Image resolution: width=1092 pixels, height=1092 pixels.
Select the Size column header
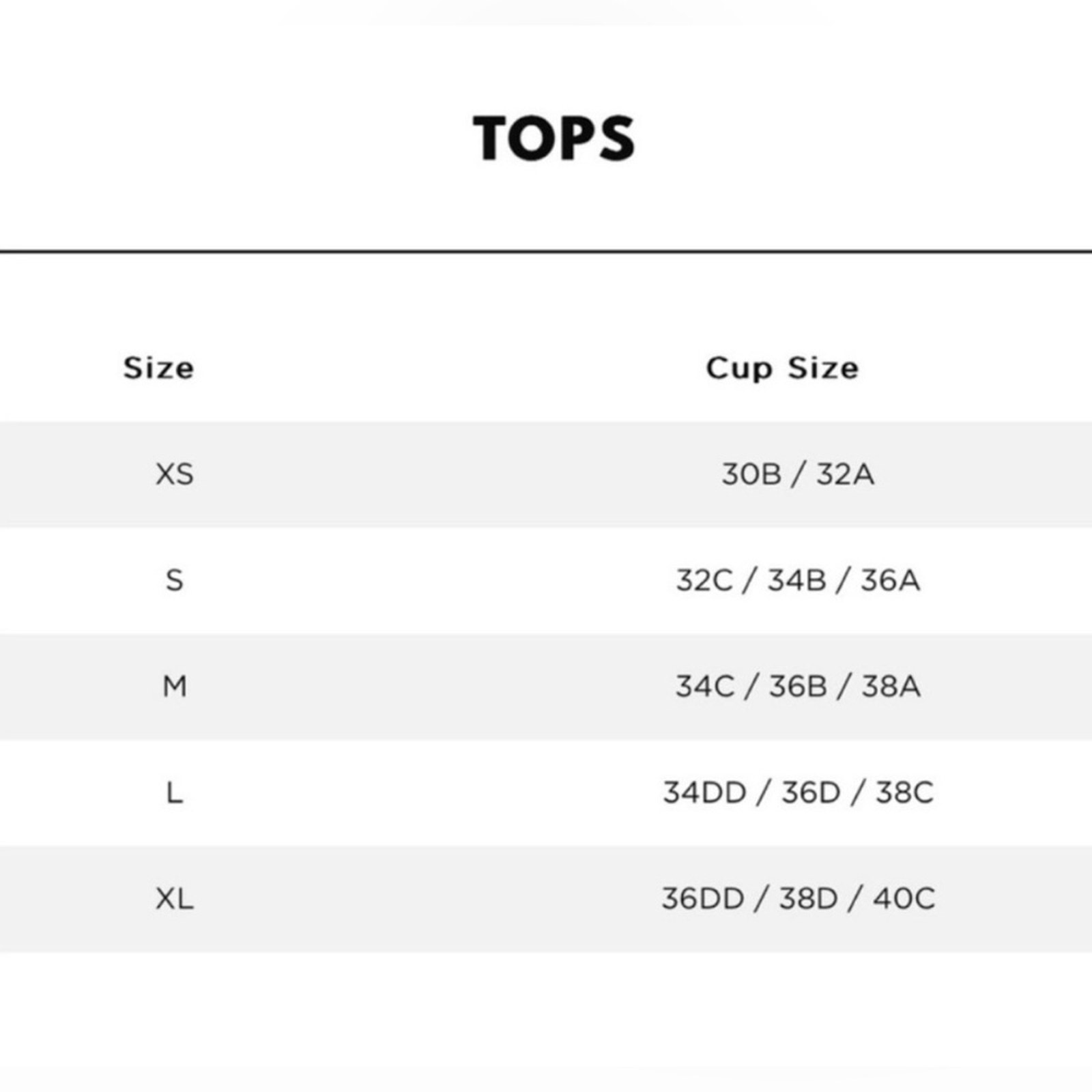(x=158, y=369)
